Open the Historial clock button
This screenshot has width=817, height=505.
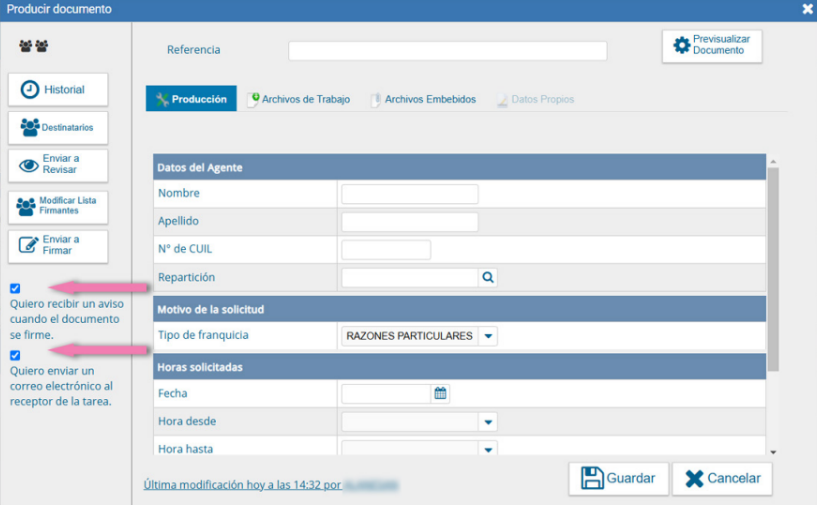click(58, 89)
